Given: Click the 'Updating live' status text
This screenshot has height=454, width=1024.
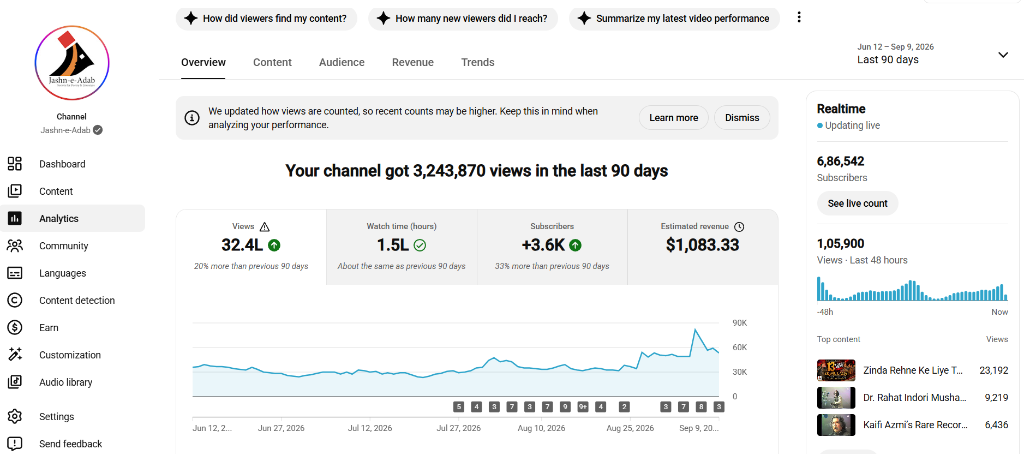Looking at the screenshot, I should tap(852, 125).
